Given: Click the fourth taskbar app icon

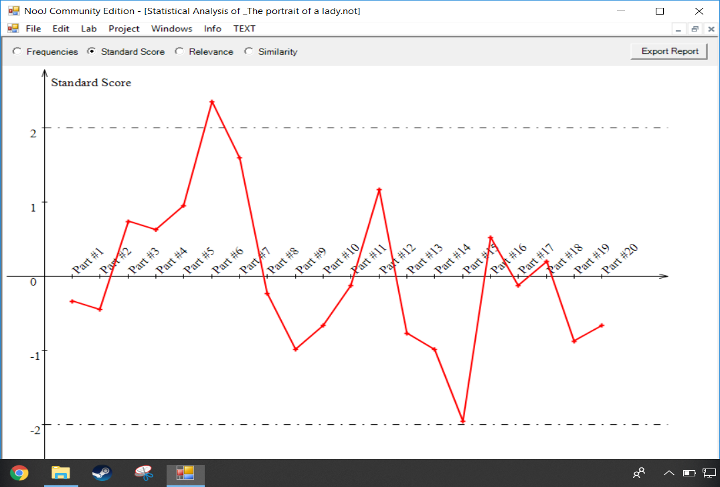Looking at the screenshot, I should click(144, 473).
